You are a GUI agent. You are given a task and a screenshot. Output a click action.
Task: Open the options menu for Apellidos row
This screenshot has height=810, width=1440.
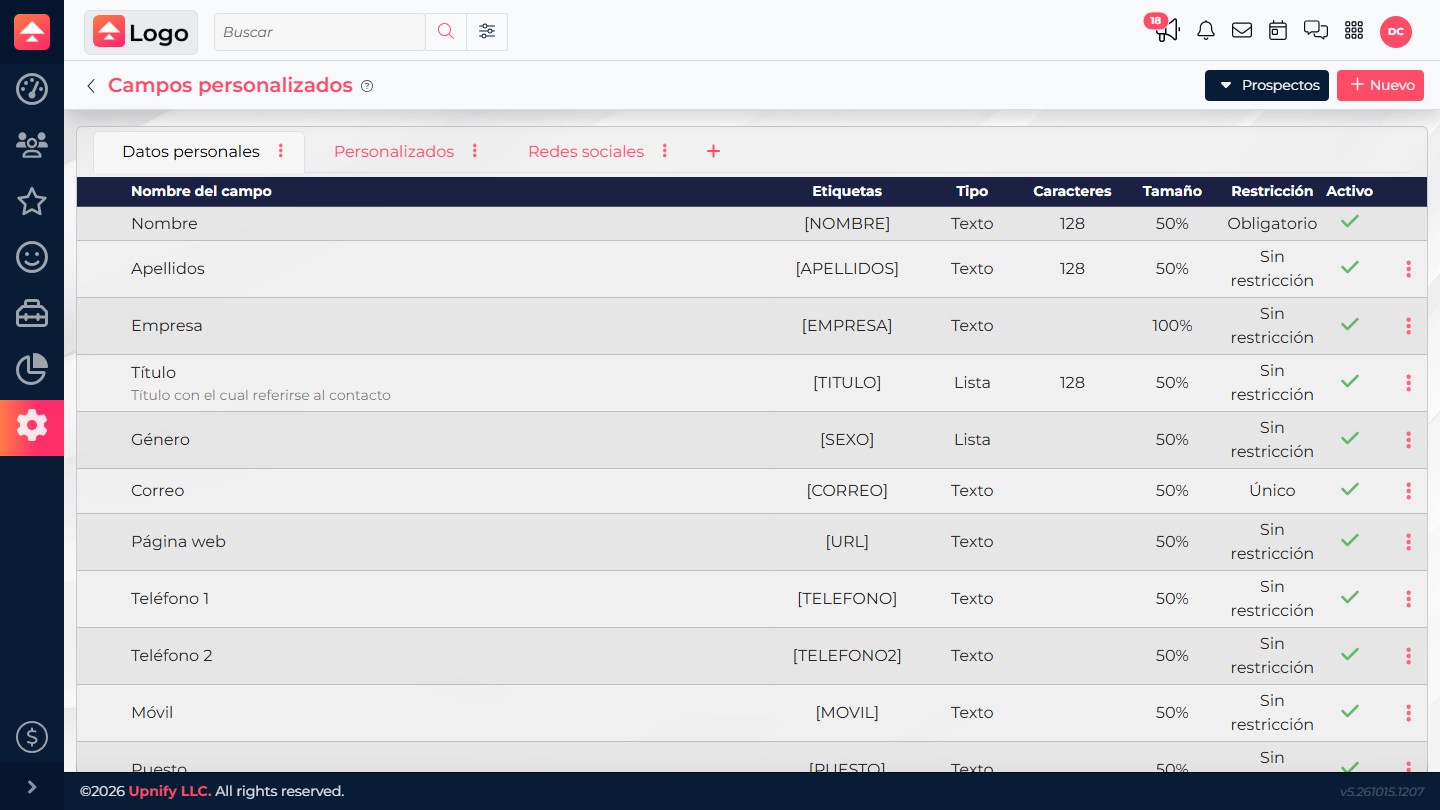click(x=1408, y=269)
